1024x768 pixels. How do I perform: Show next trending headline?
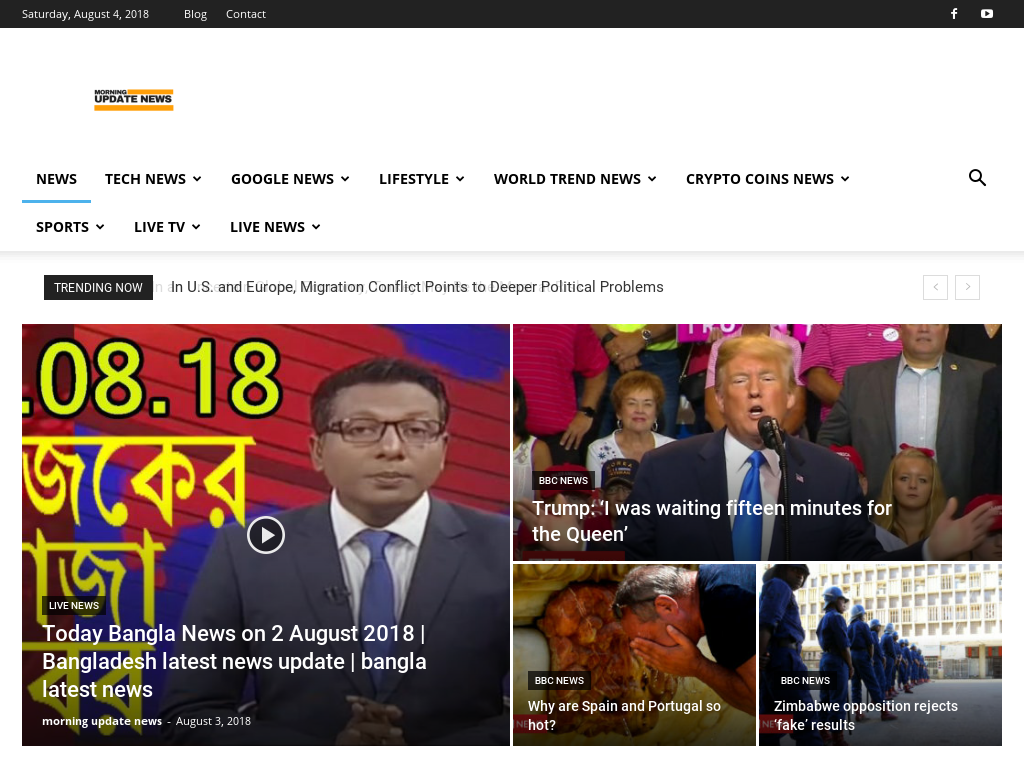(967, 287)
